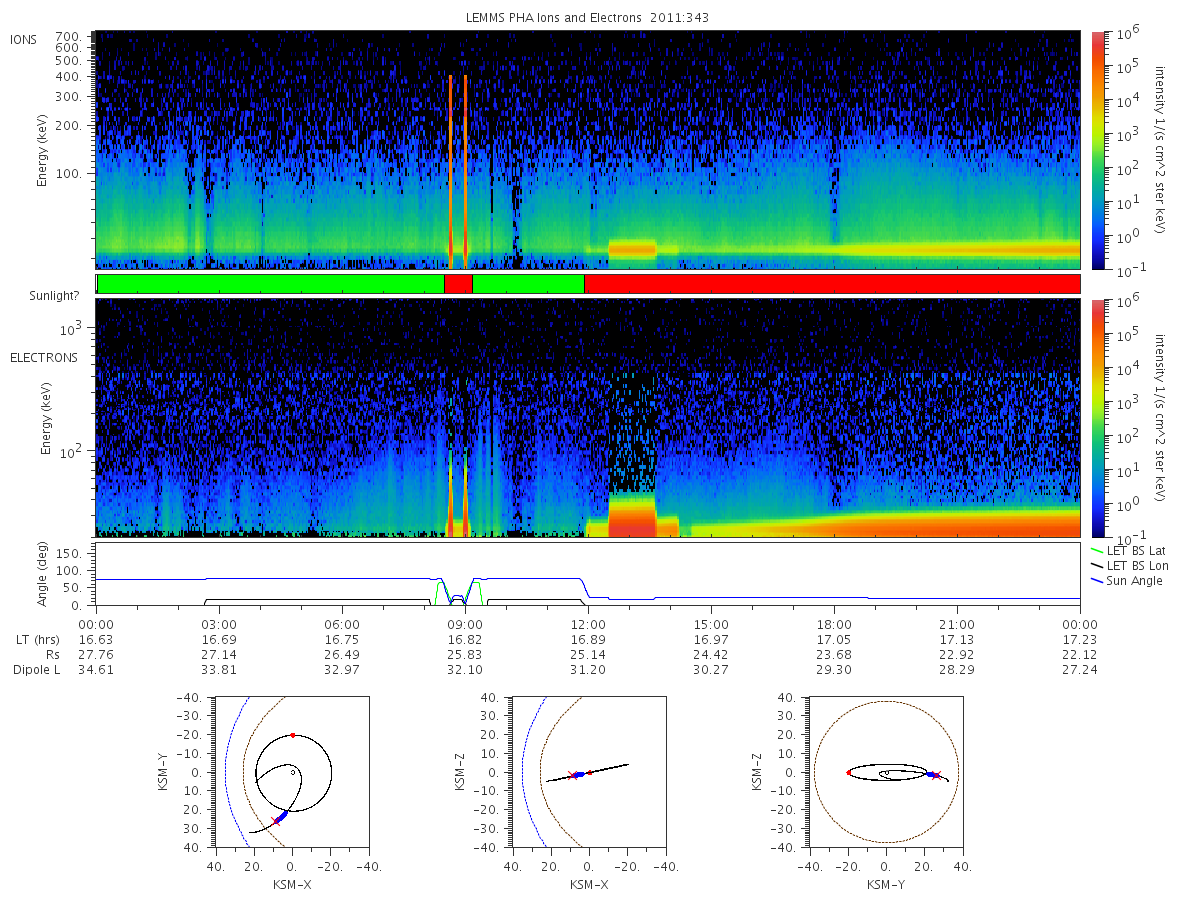Click the LT value 16.82
Image resolution: width=1200 pixels, height=900 pixels.
[465, 638]
